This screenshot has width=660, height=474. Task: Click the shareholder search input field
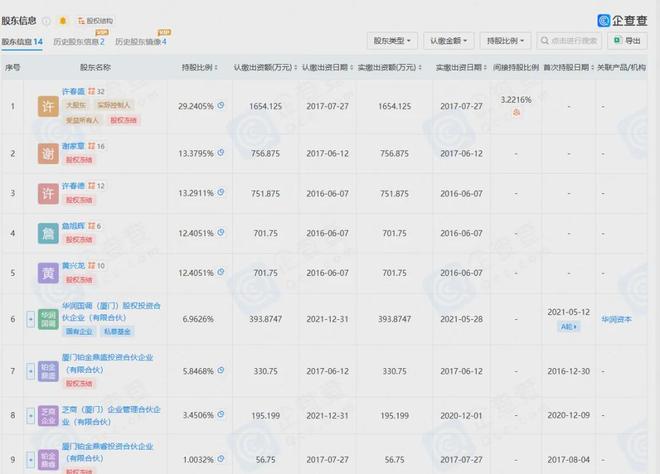point(570,41)
